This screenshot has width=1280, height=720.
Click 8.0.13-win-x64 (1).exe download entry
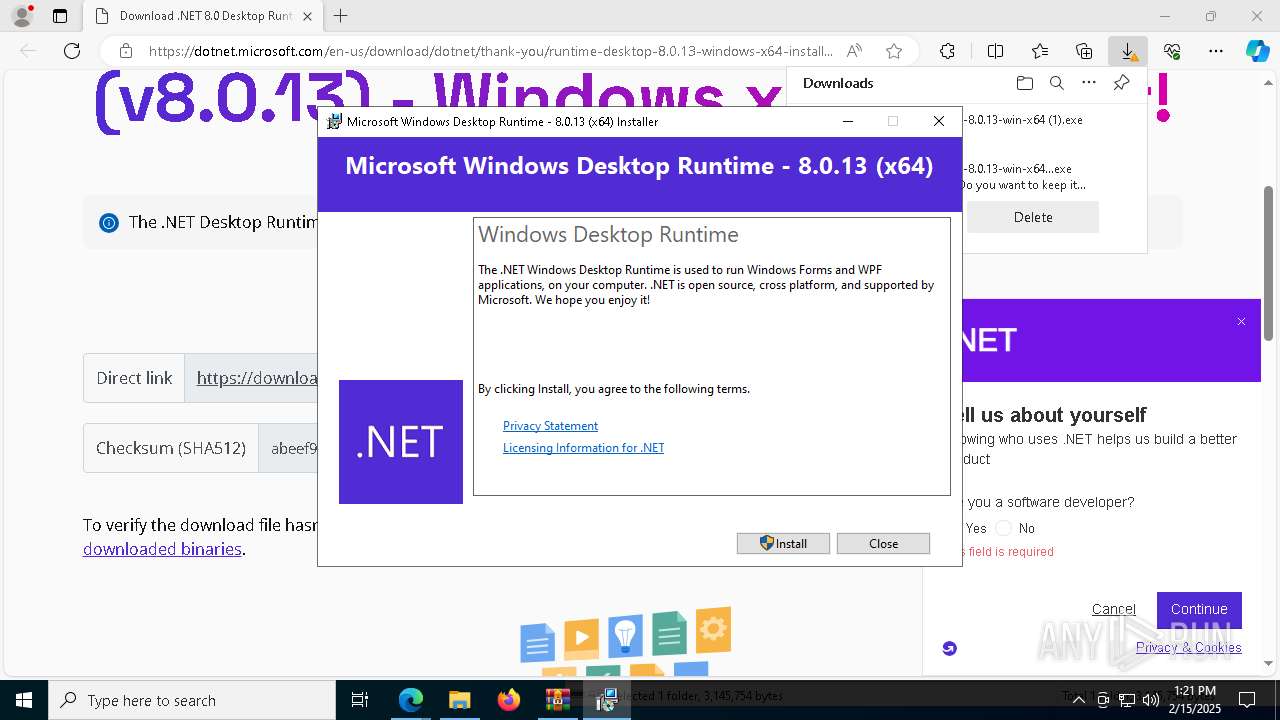pyautogui.click(x=1023, y=120)
